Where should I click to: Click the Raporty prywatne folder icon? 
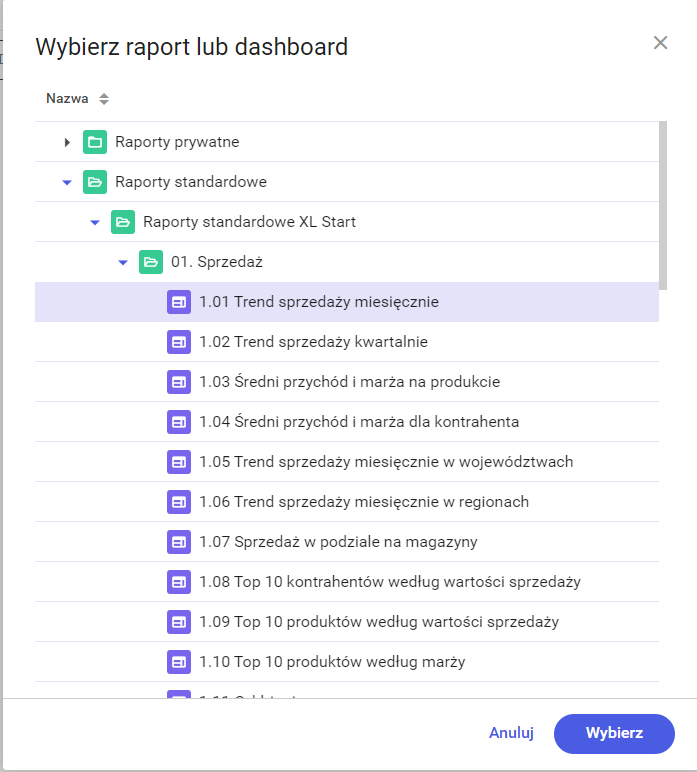[x=95, y=142]
